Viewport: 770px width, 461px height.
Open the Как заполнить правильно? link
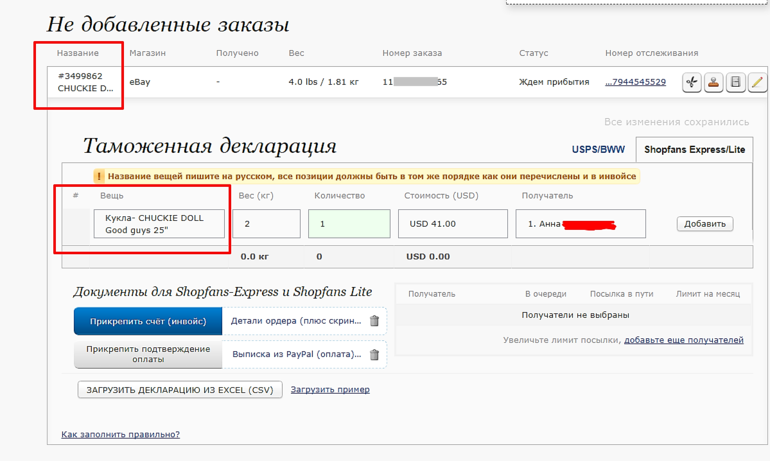point(120,435)
